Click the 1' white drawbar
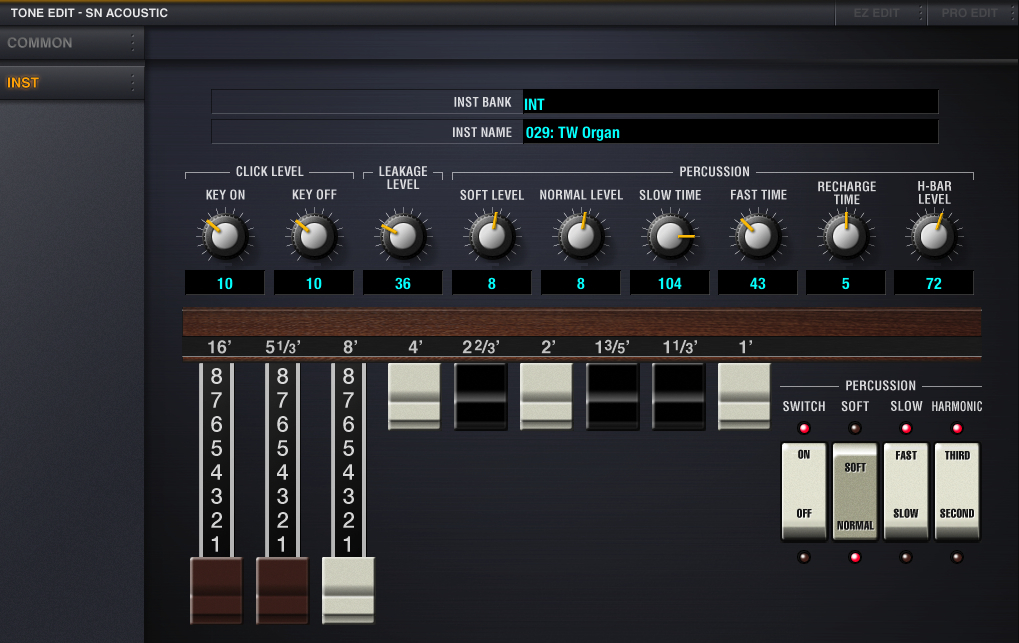Screen dimensions: 1019x643 [745, 397]
